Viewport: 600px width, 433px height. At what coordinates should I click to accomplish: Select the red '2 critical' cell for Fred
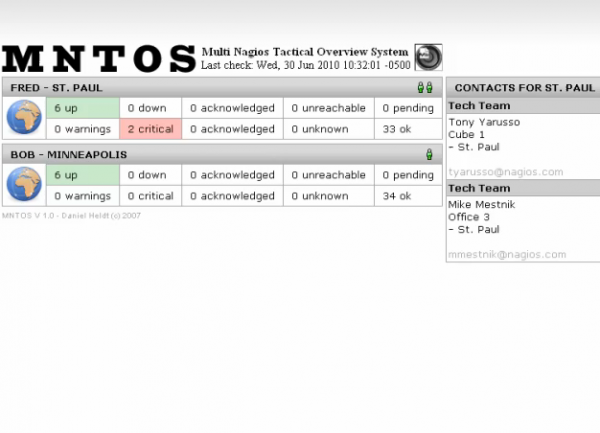150,129
